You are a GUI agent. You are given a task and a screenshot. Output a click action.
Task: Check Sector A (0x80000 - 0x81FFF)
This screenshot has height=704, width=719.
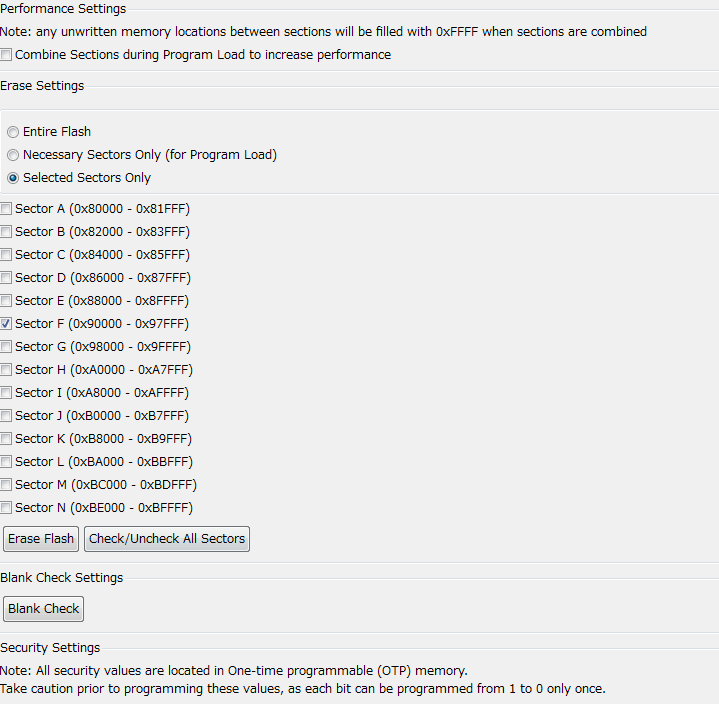(7, 209)
